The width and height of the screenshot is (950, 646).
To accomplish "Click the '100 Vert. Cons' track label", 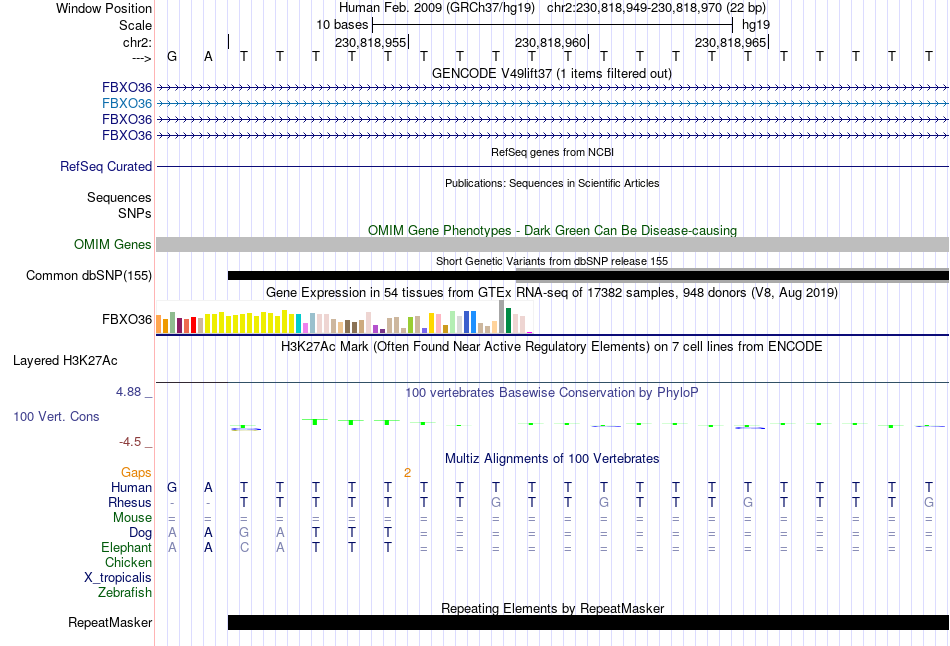I will pyautogui.click(x=56, y=416).
